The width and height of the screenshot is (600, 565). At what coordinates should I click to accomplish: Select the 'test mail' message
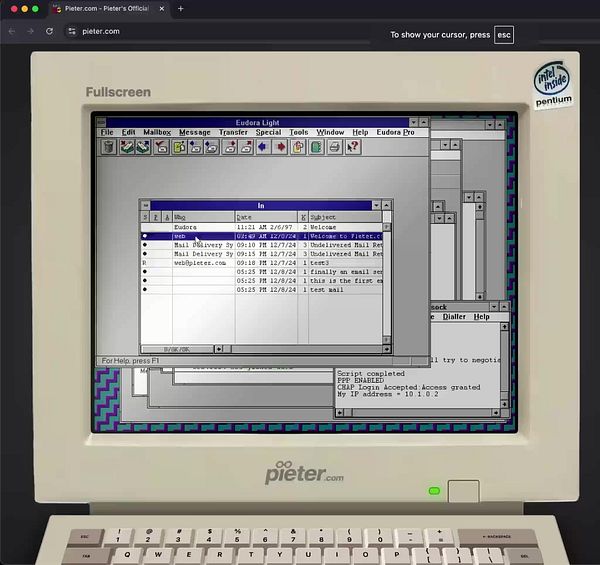pos(262,290)
